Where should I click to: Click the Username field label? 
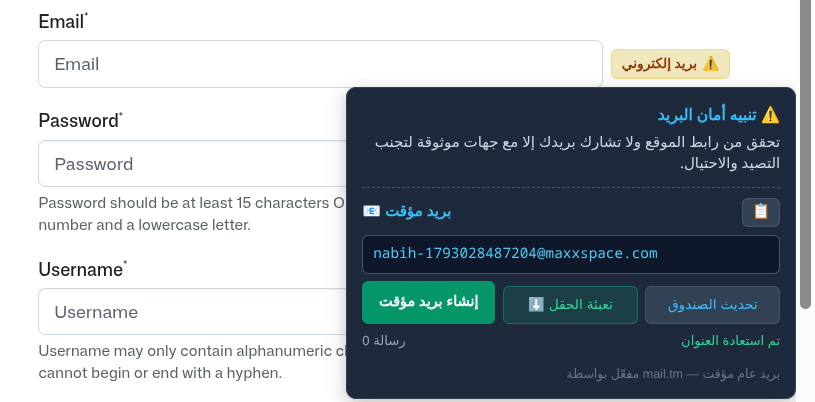[83, 269]
